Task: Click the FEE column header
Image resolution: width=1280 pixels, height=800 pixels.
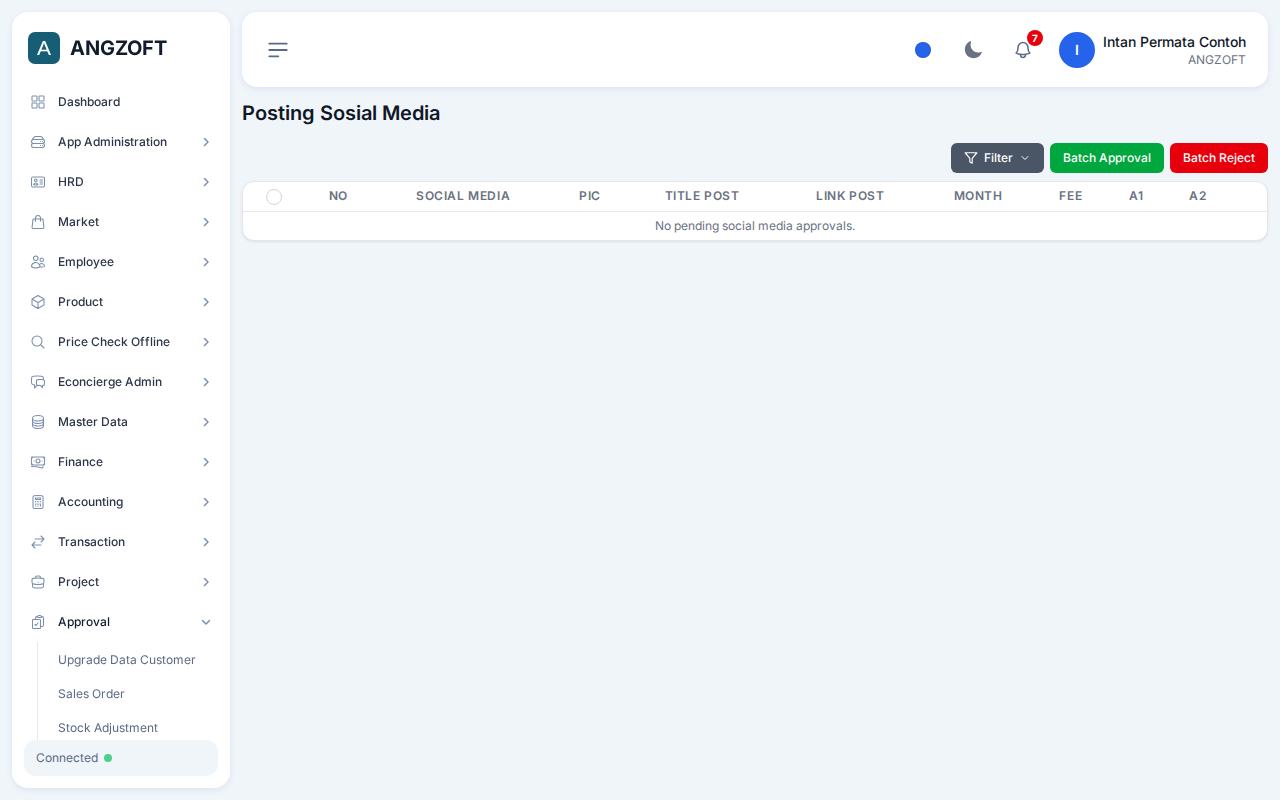Action: pos(1071,196)
